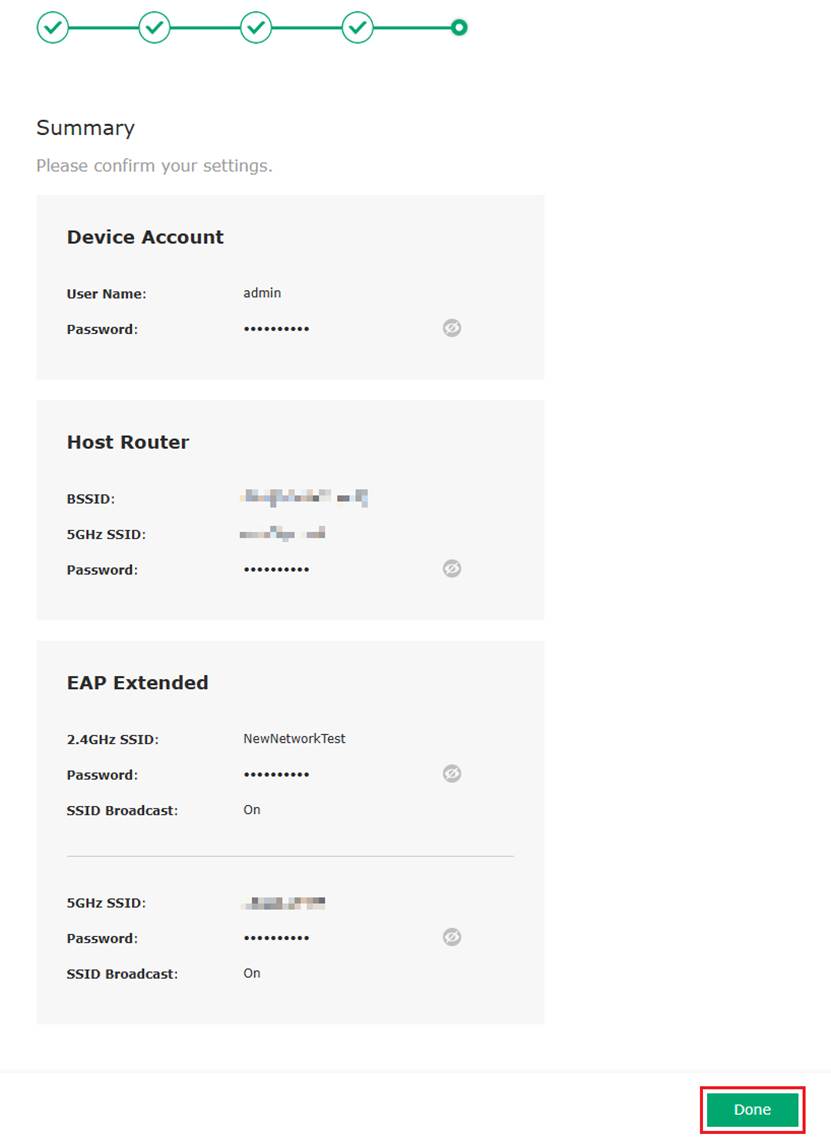Click the eye icon beside Device Account password

coord(451,328)
